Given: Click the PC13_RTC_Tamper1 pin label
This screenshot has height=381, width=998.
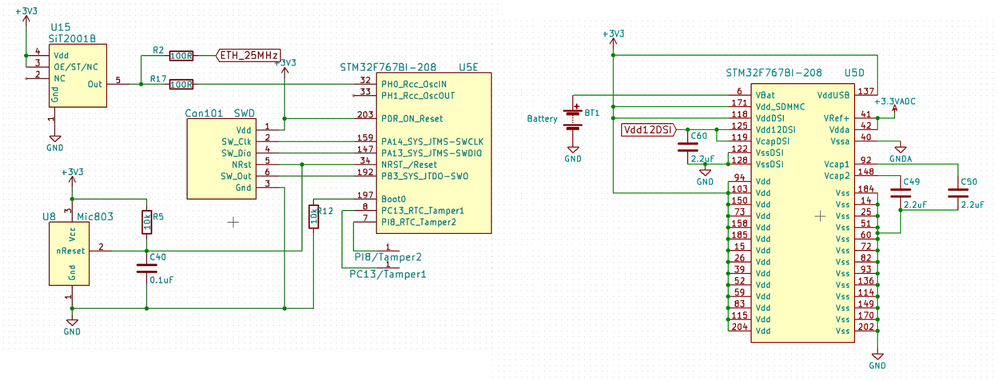Looking at the screenshot, I should (x=423, y=211).
